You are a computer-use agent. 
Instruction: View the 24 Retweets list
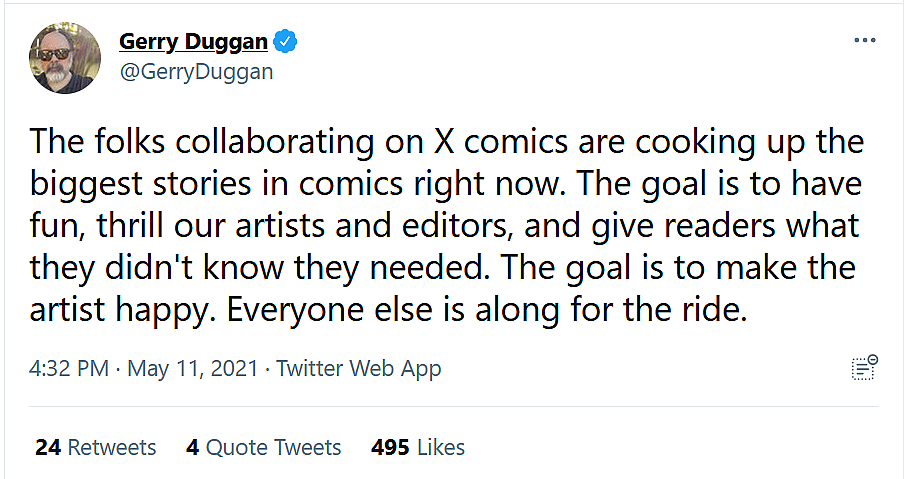(96, 447)
